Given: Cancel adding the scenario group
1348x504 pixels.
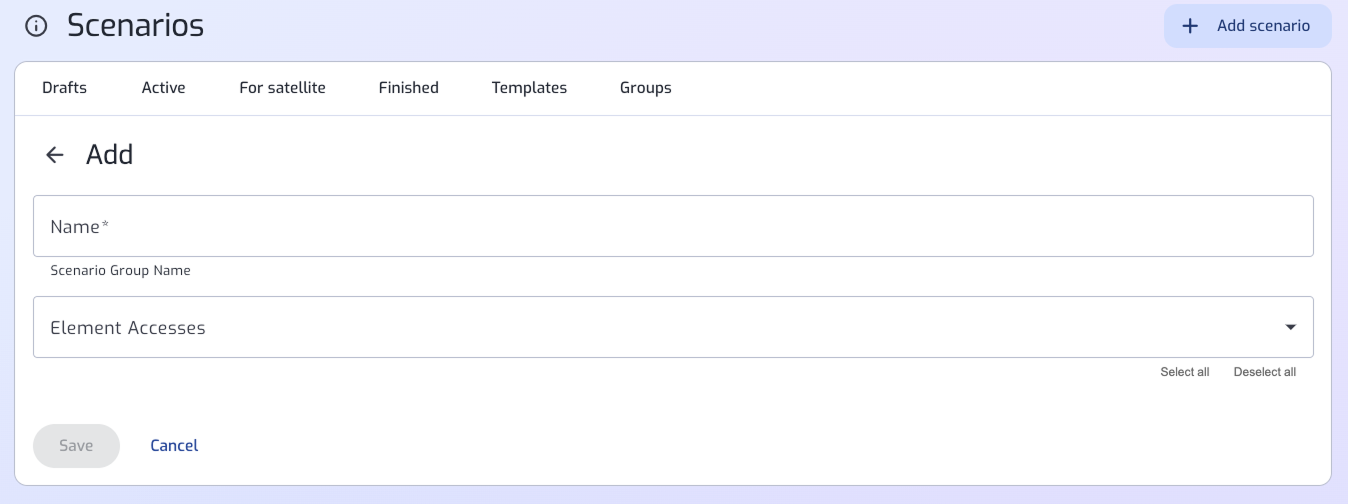Looking at the screenshot, I should point(174,446).
